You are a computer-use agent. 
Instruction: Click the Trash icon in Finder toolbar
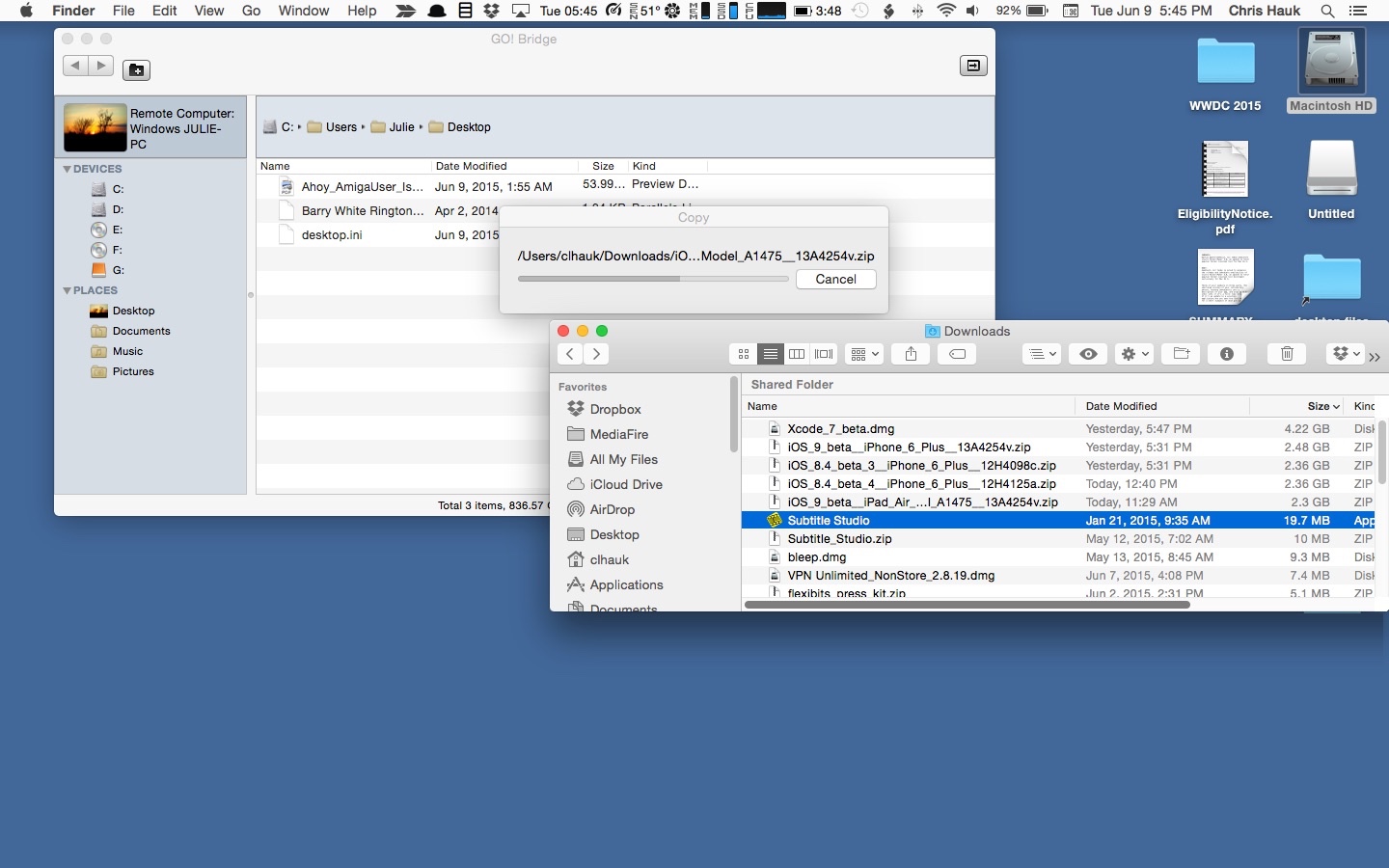pos(1287,354)
